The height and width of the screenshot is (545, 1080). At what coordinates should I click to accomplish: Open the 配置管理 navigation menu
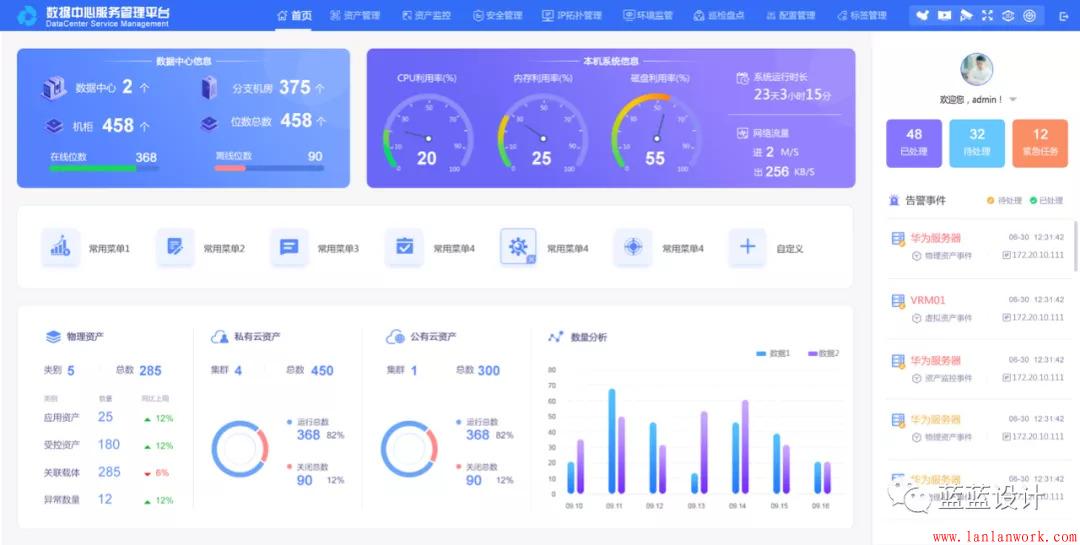790,16
